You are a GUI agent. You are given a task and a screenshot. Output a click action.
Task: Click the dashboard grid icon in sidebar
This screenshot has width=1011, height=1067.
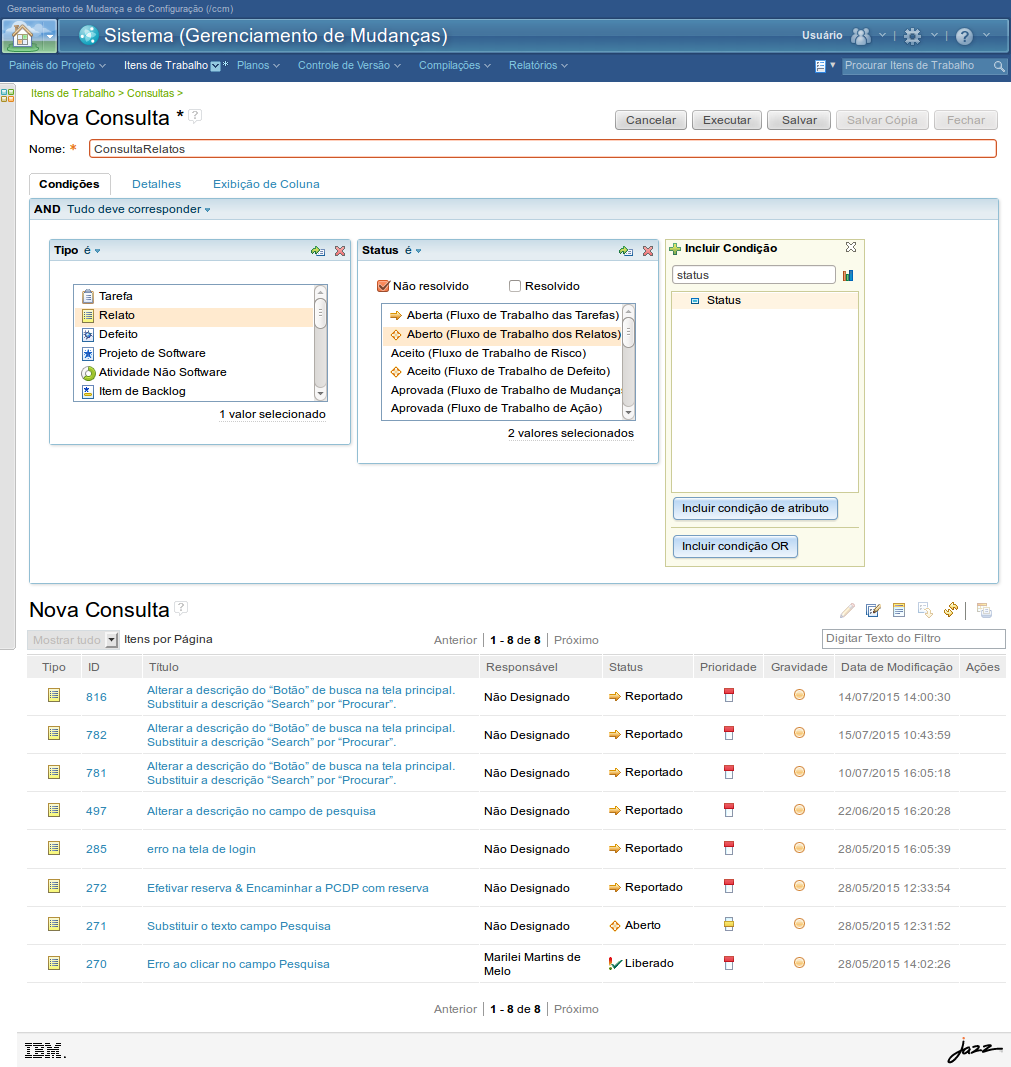pos(7,95)
